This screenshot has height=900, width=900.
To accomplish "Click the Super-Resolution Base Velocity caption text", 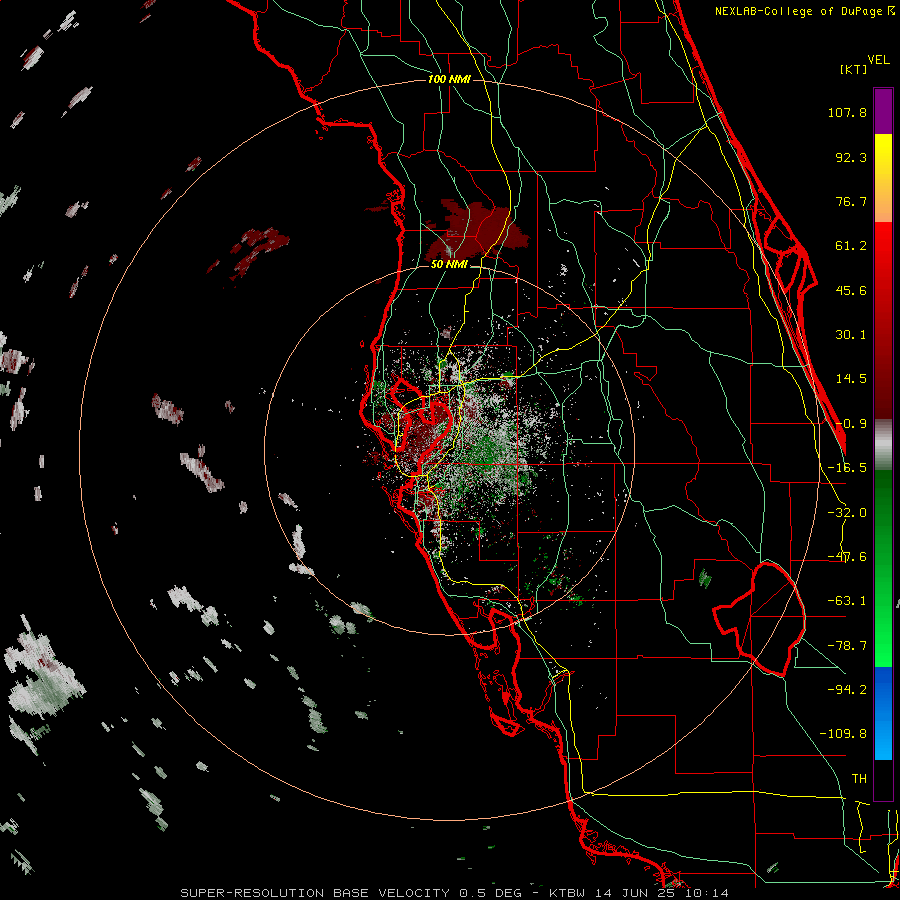I will pos(455,893).
